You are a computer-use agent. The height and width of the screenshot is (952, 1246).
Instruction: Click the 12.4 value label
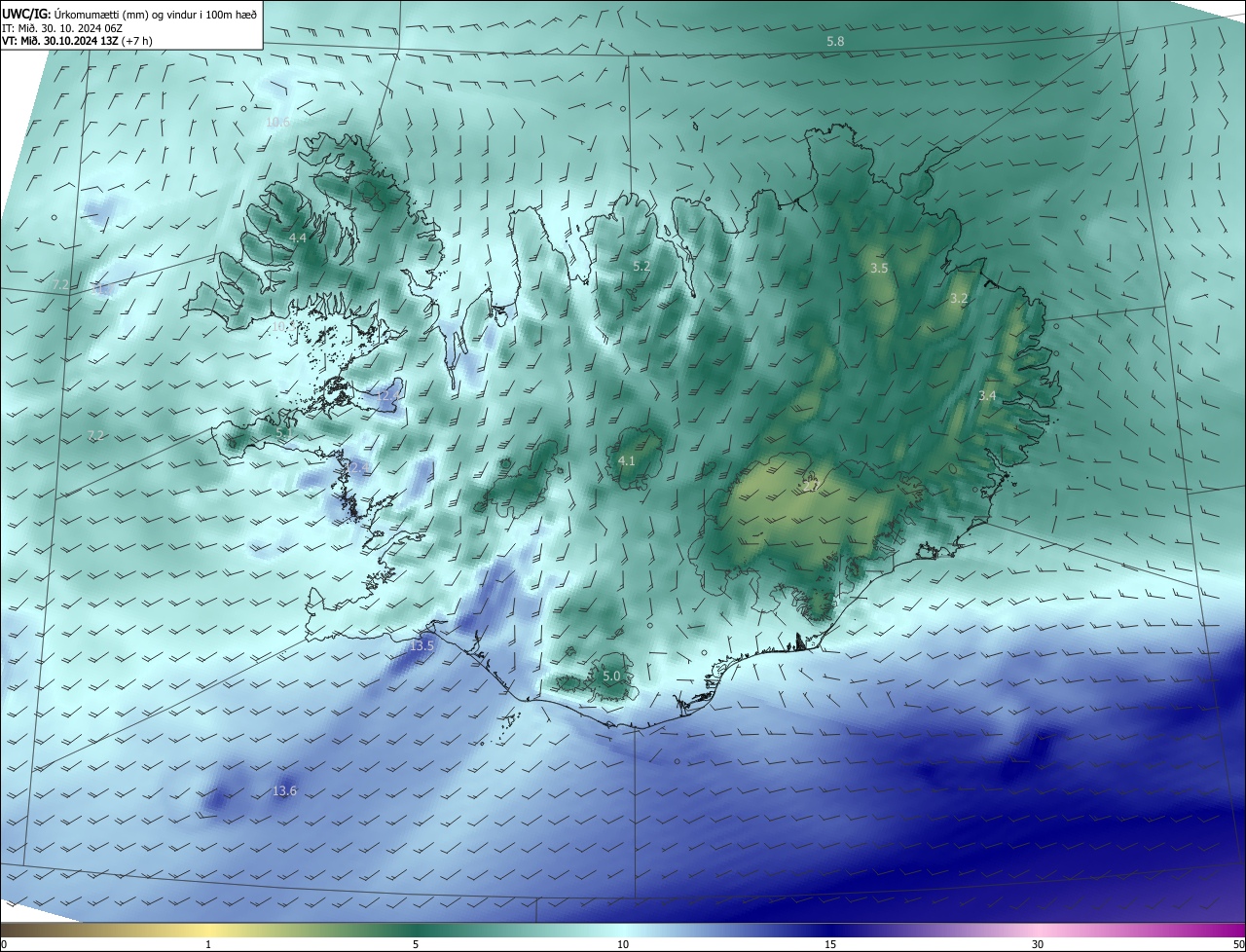(x=356, y=467)
